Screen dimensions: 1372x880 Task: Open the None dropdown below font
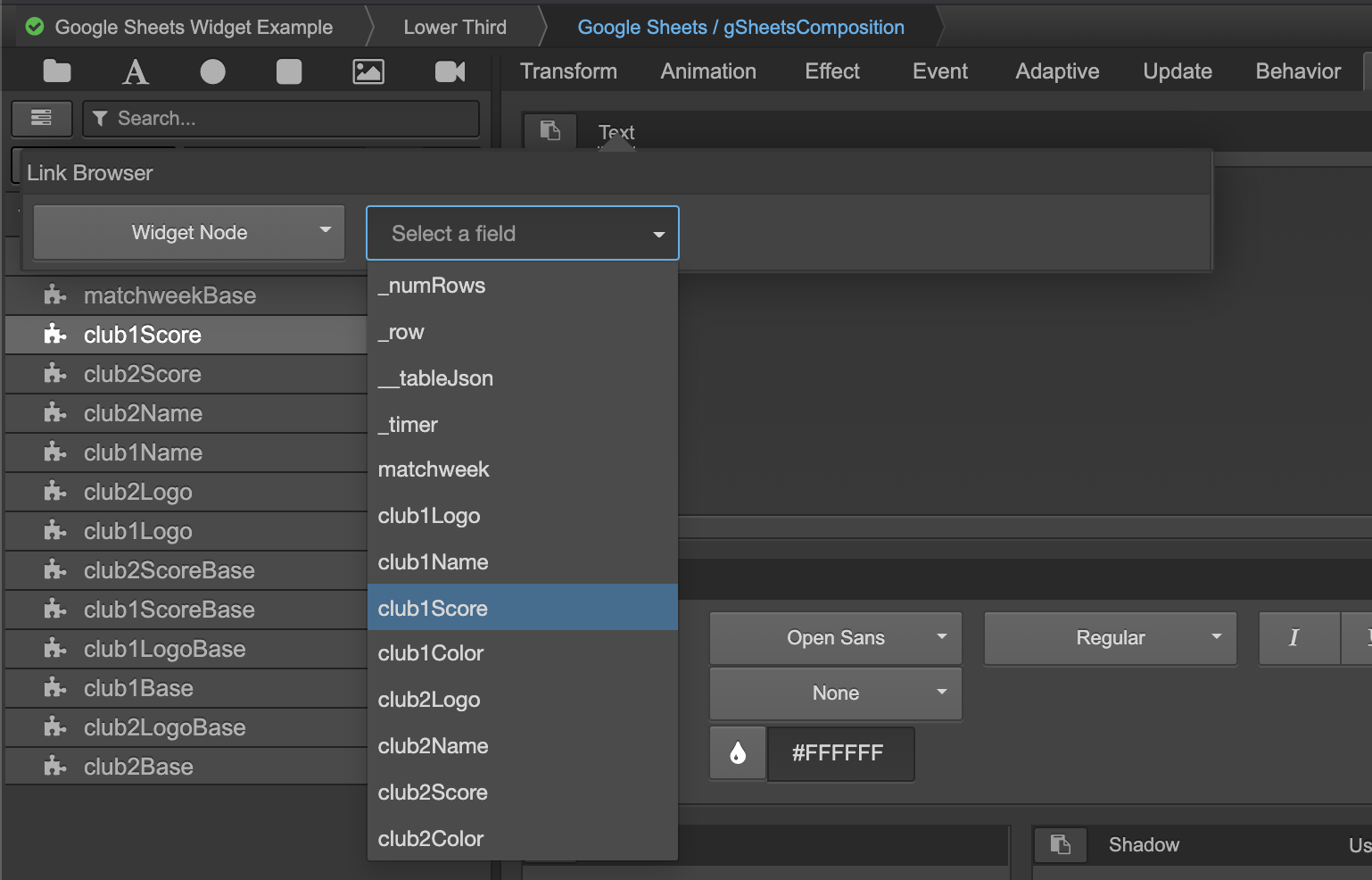(836, 693)
